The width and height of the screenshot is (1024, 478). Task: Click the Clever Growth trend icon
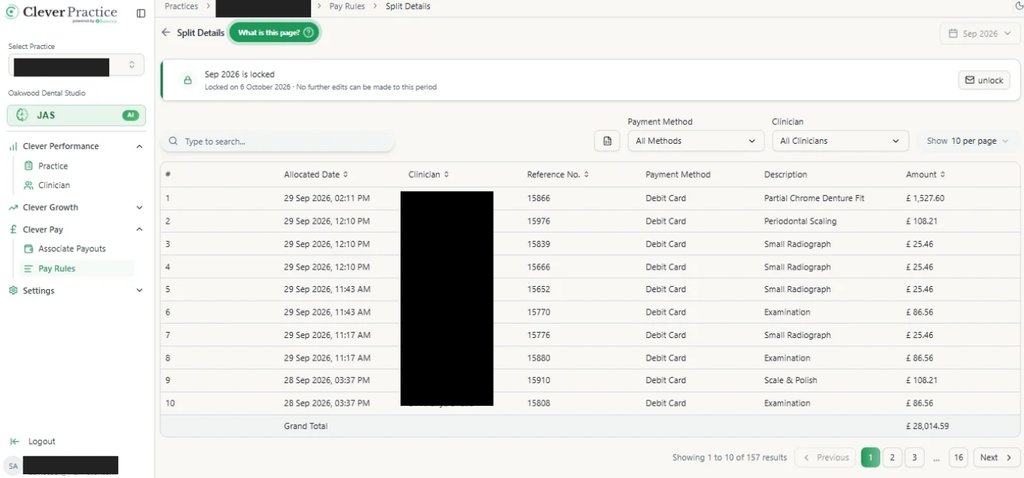(x=13, y=208)
